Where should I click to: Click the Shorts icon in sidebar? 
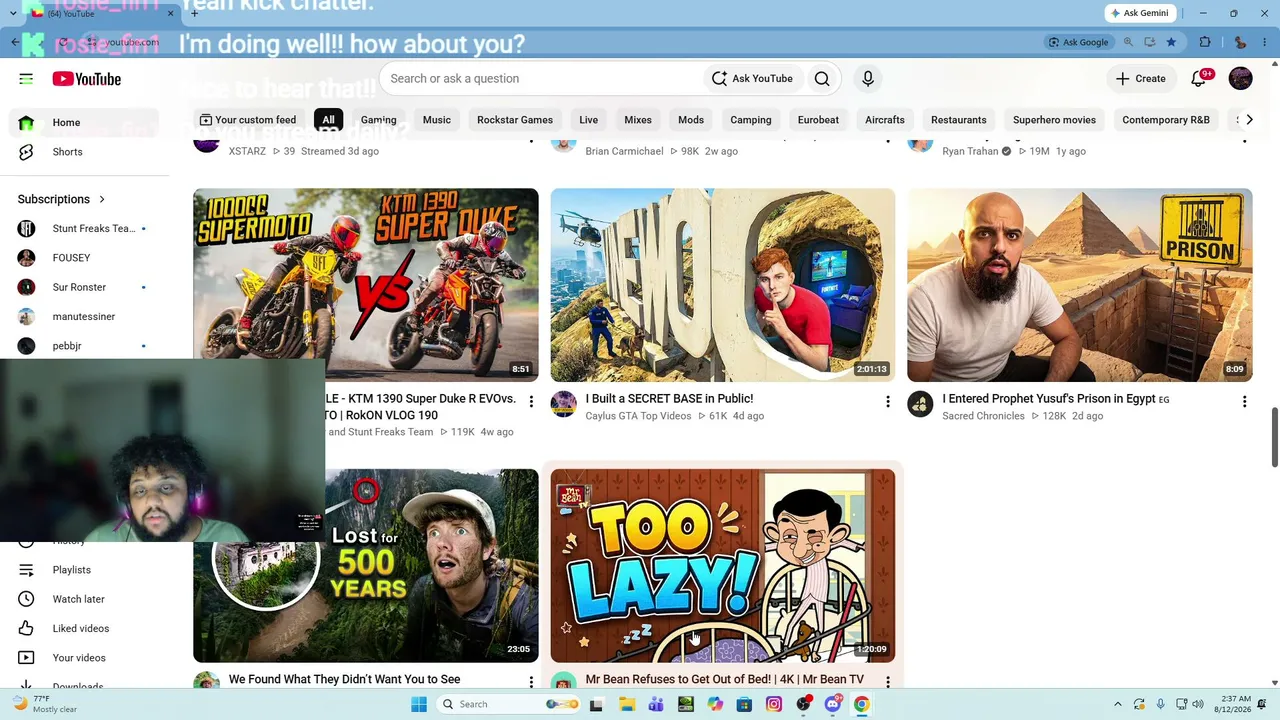click(x=27, y=152)
